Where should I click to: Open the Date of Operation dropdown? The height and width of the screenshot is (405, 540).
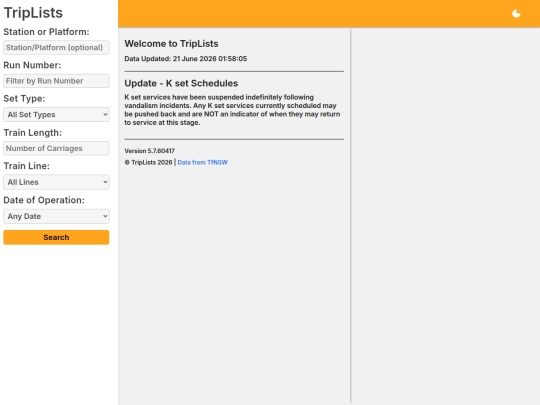tap(56, 216)
